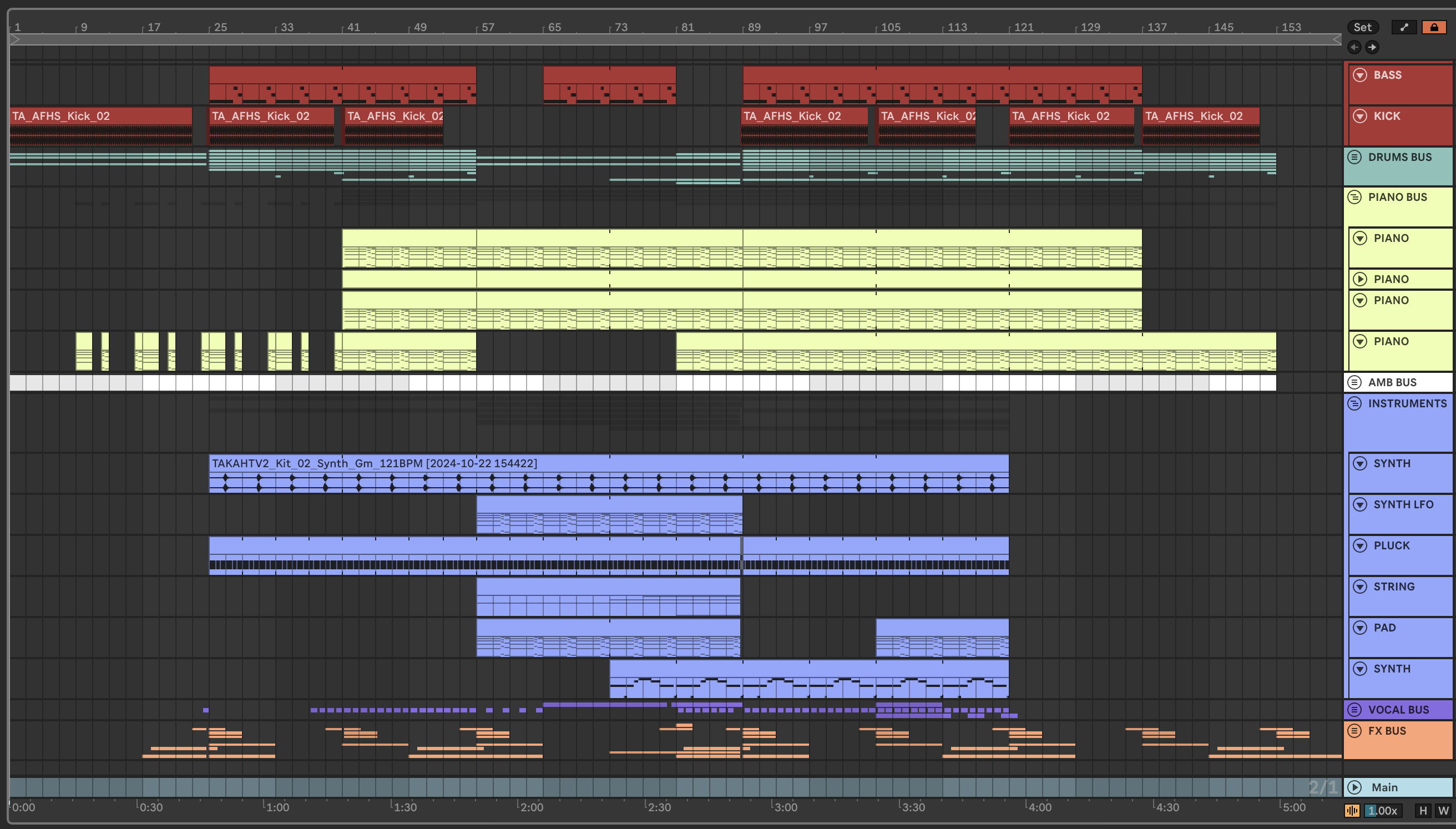Select the SYNTH LFO track name
The image size is (1456, 829).
point(1403,504)
